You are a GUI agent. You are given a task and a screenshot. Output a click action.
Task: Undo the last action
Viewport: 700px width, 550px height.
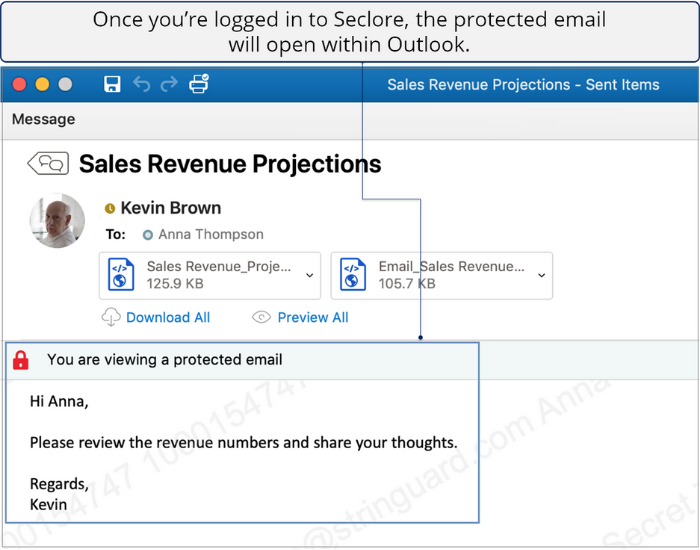141,85
